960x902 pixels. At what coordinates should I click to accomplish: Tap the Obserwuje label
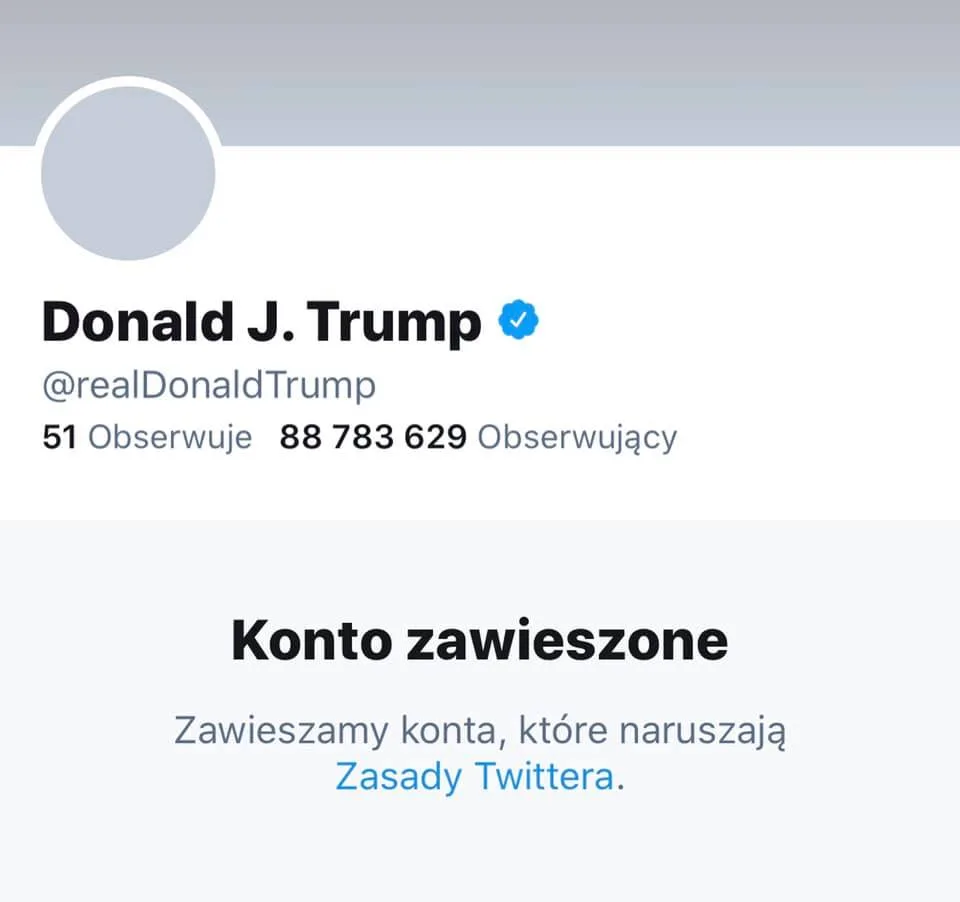point(170,437)
